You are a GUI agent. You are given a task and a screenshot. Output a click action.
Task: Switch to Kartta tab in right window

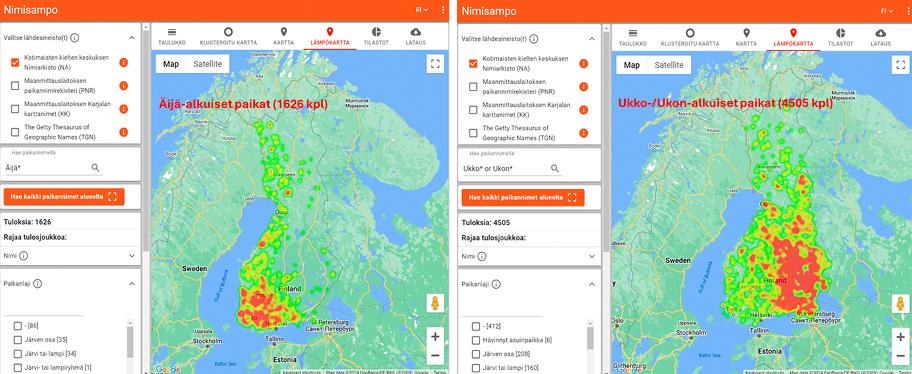click(746, 38)
